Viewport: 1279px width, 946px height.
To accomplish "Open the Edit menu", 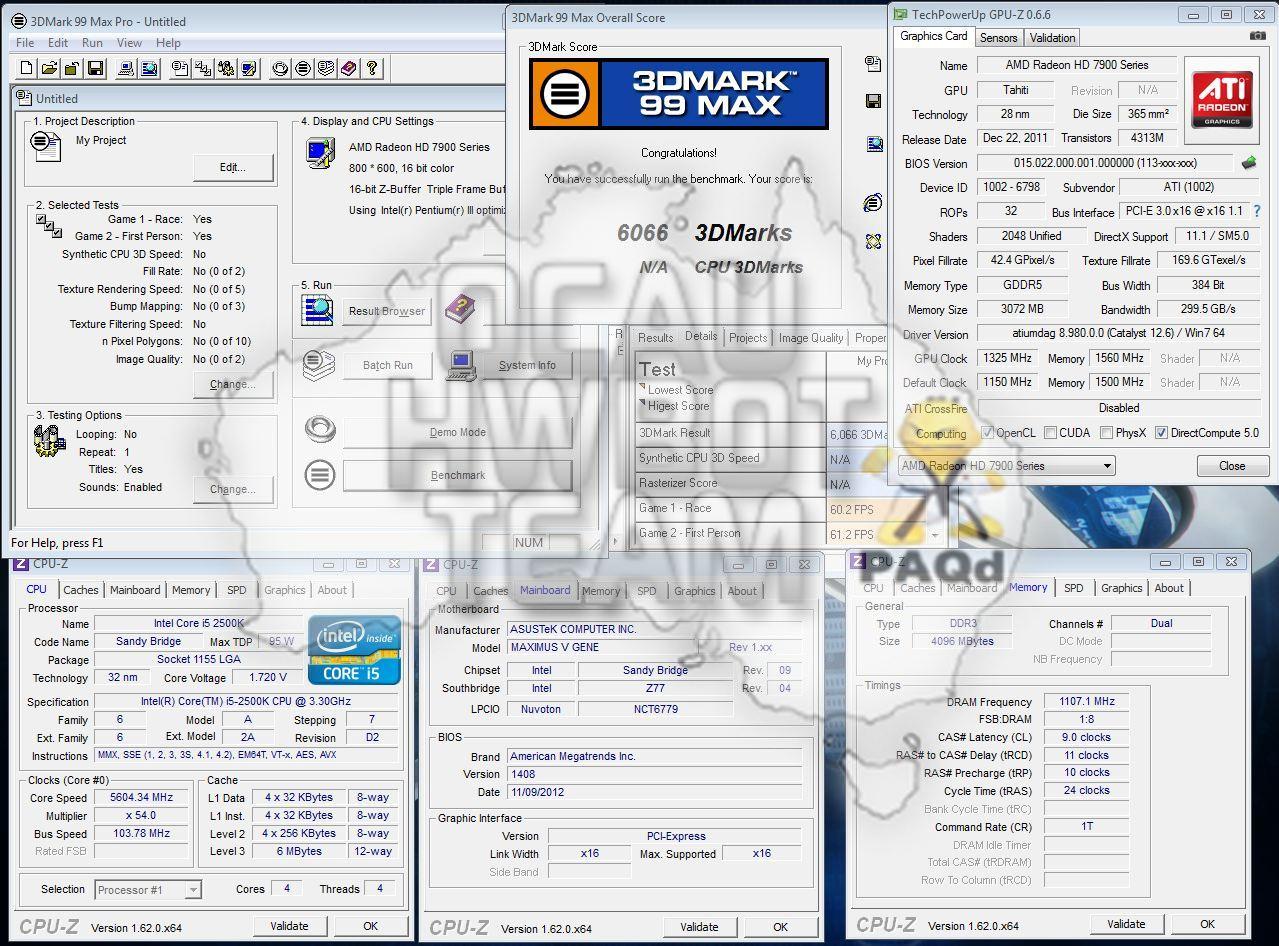I will [58, 43].
